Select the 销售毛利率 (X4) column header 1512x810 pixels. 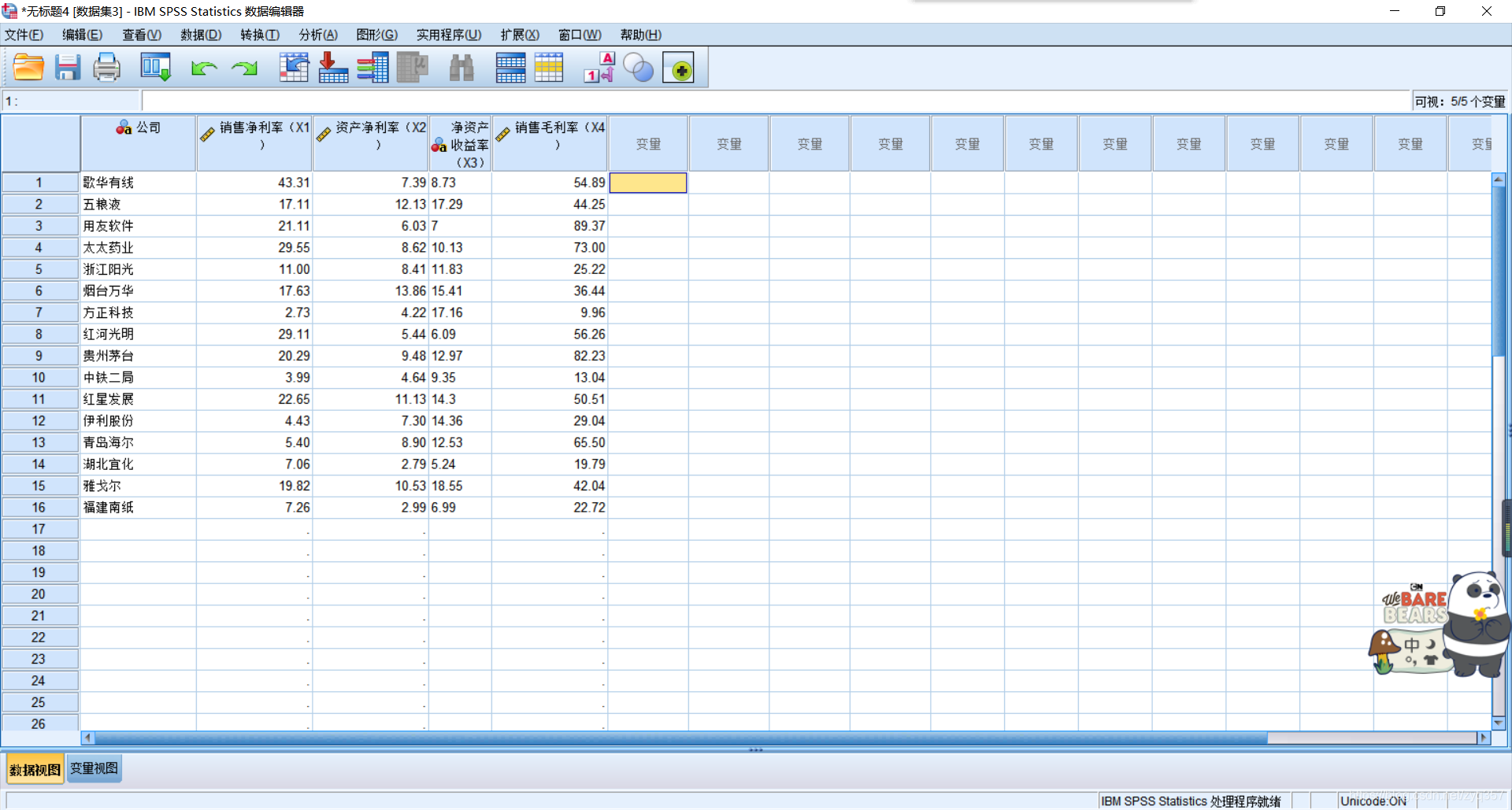(x=550, y=143)
